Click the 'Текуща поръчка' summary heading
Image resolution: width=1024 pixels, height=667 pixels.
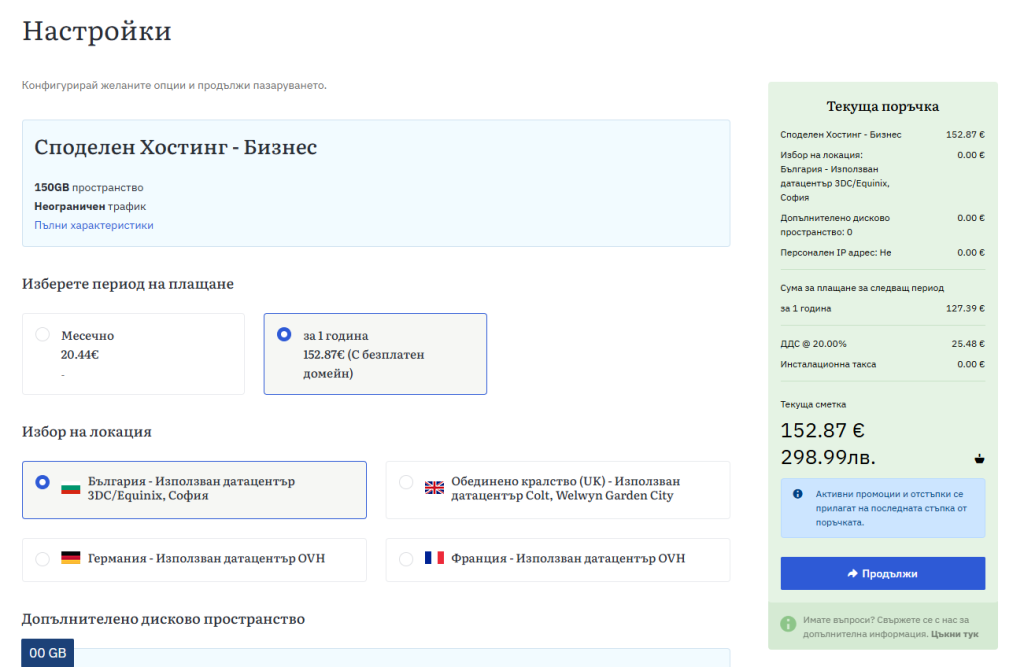point(882,106)
